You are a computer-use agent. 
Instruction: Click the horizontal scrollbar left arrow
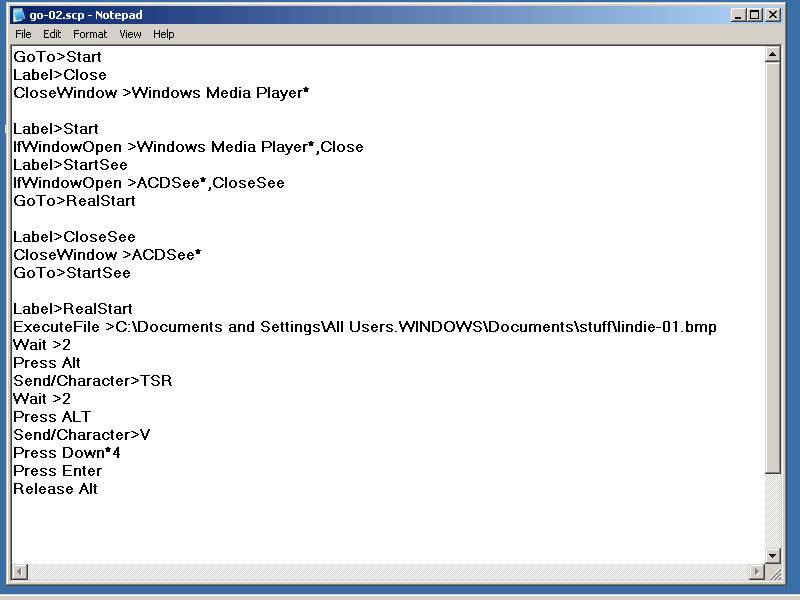pos(19,572)
